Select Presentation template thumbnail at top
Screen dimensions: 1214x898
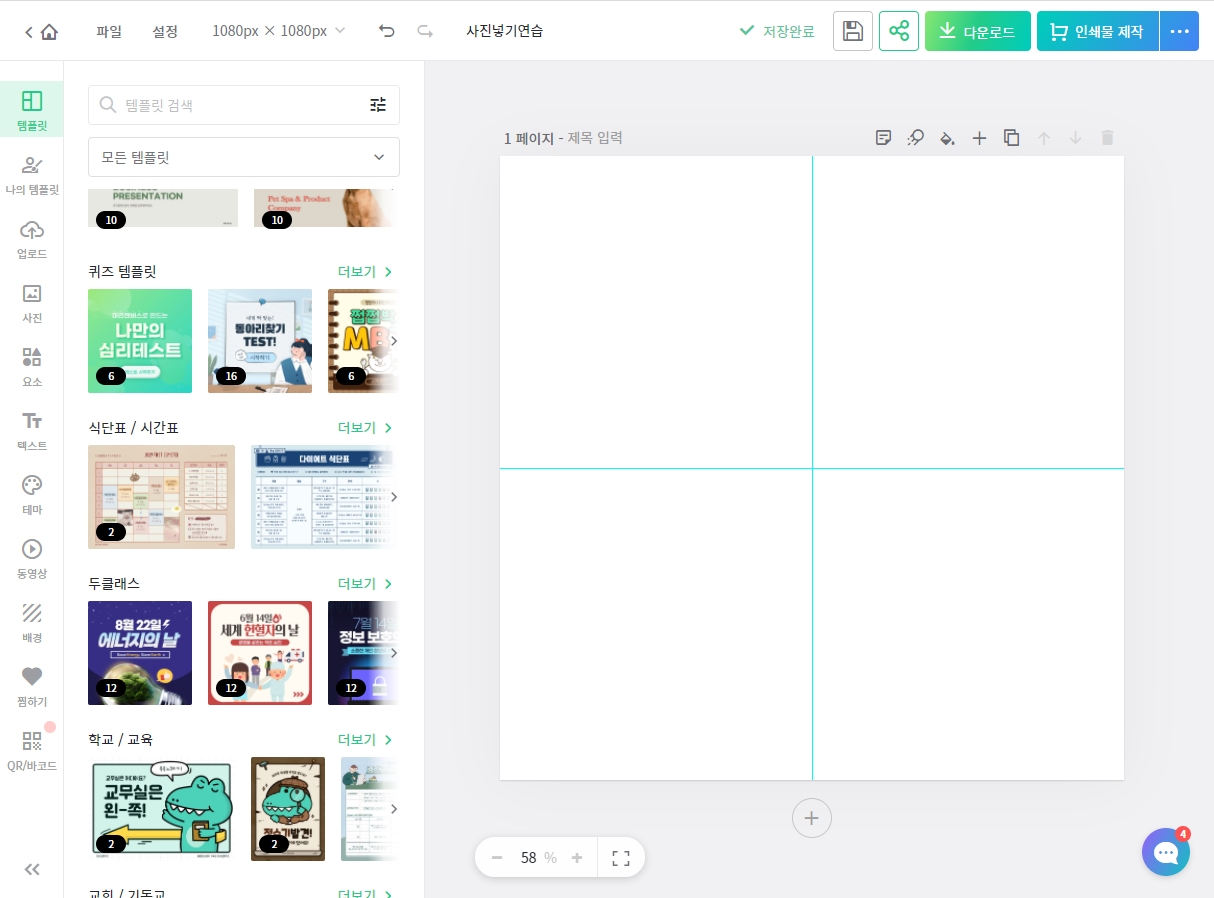coord(163,208)
